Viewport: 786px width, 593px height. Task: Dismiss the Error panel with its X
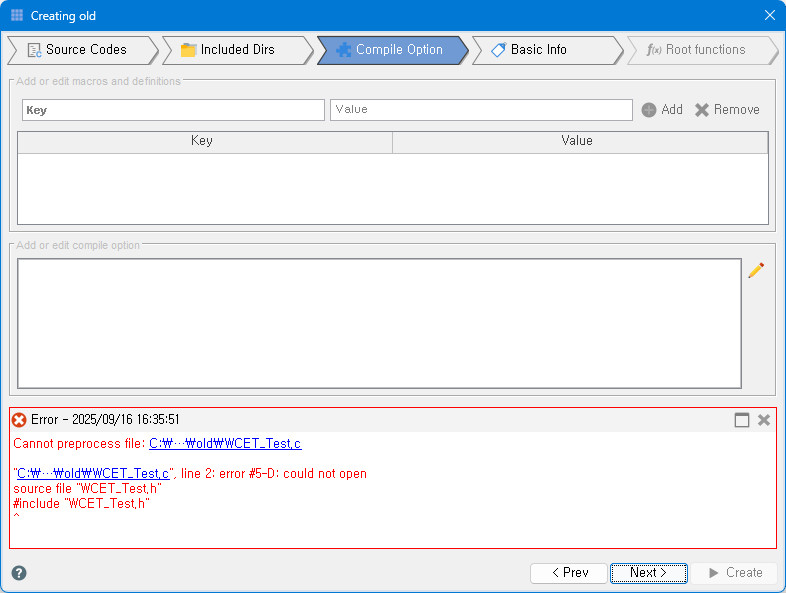click(764, 420)
